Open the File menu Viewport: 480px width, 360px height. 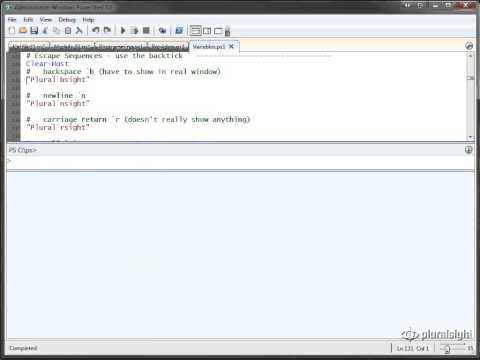tap(12, 20)
